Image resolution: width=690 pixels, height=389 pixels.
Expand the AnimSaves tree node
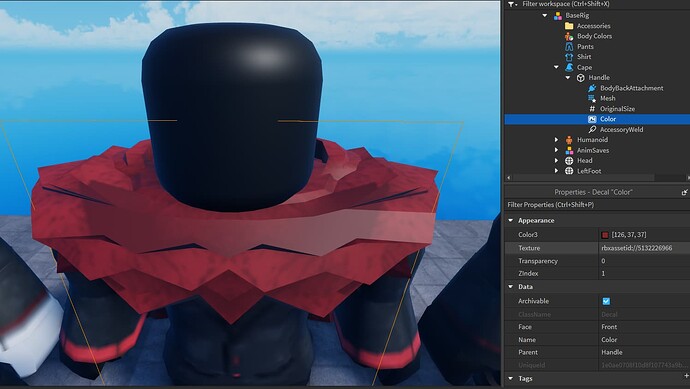[x=556, y=150]
